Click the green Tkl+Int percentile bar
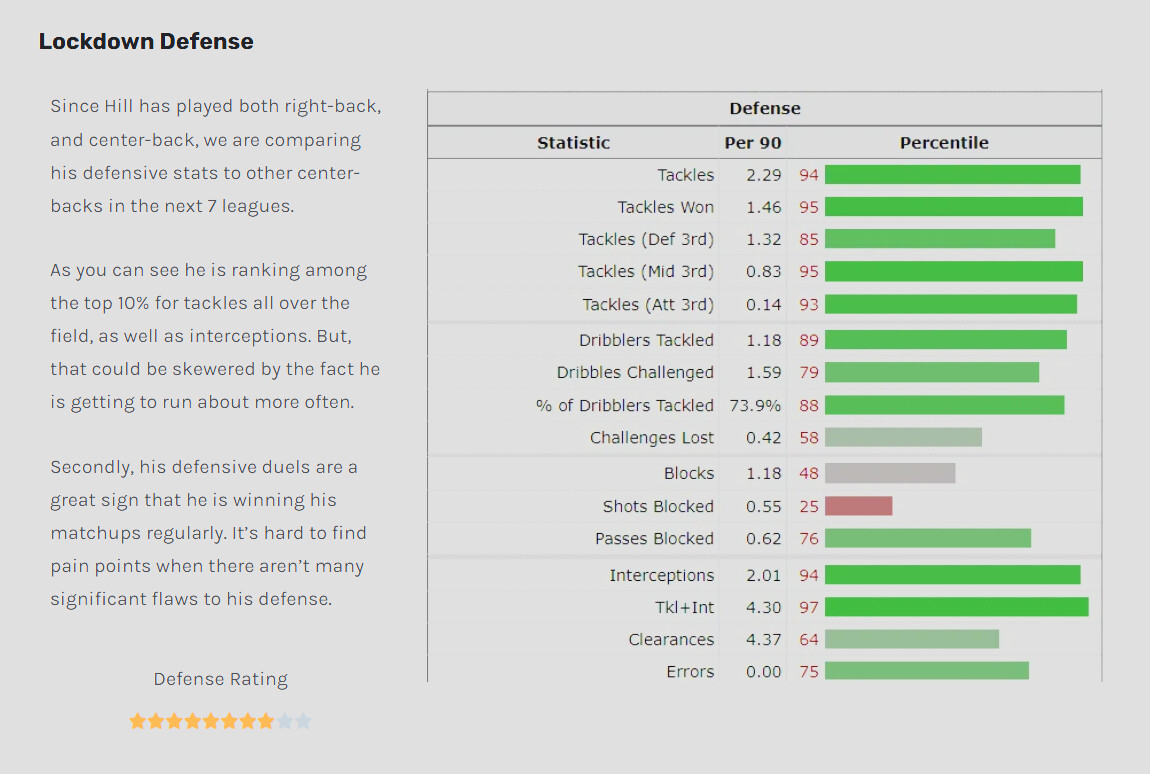This screenshot has height=774, width=1150. (x=956, y=607)
